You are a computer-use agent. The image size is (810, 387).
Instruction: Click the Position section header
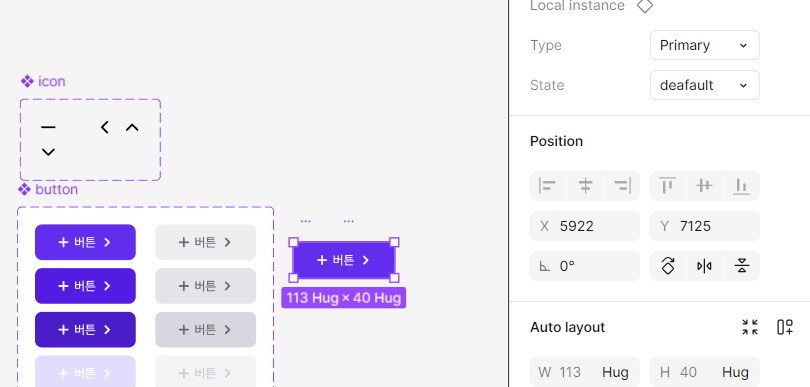[x=556, y=141]
